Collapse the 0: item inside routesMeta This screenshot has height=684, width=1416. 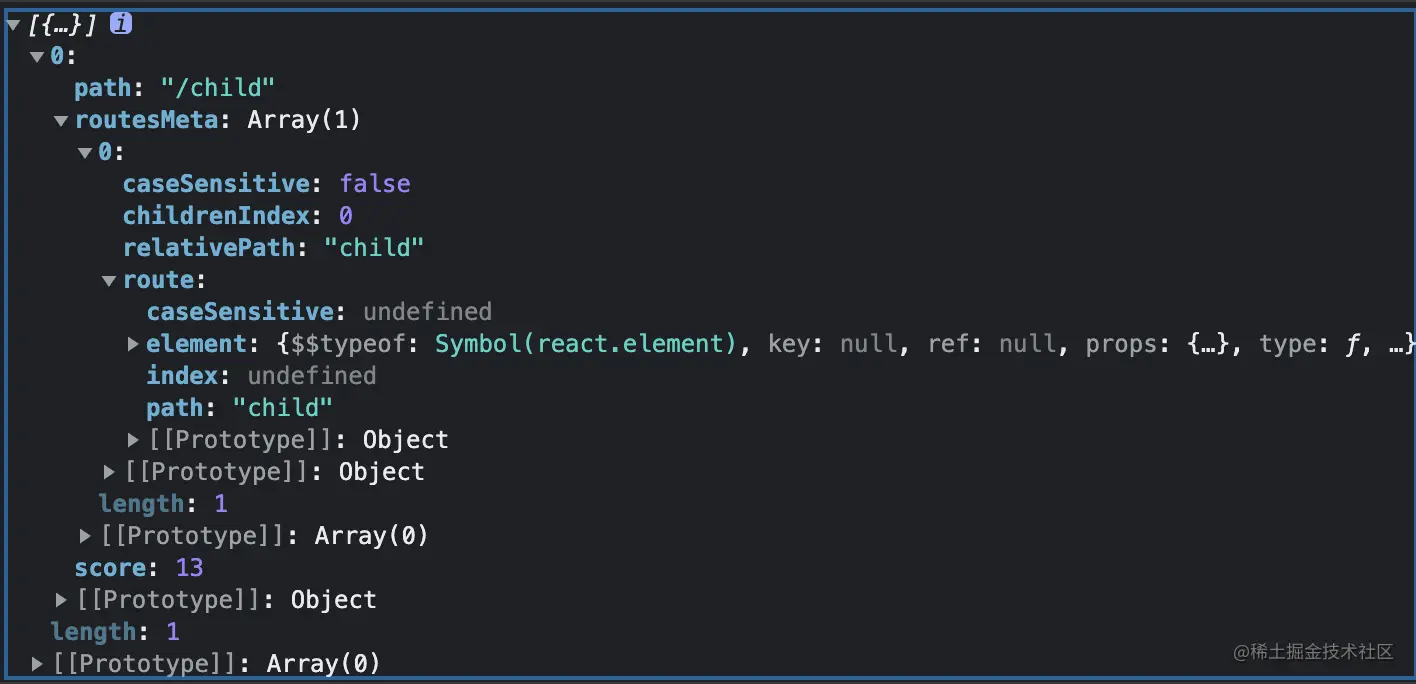tap(86, 153)
